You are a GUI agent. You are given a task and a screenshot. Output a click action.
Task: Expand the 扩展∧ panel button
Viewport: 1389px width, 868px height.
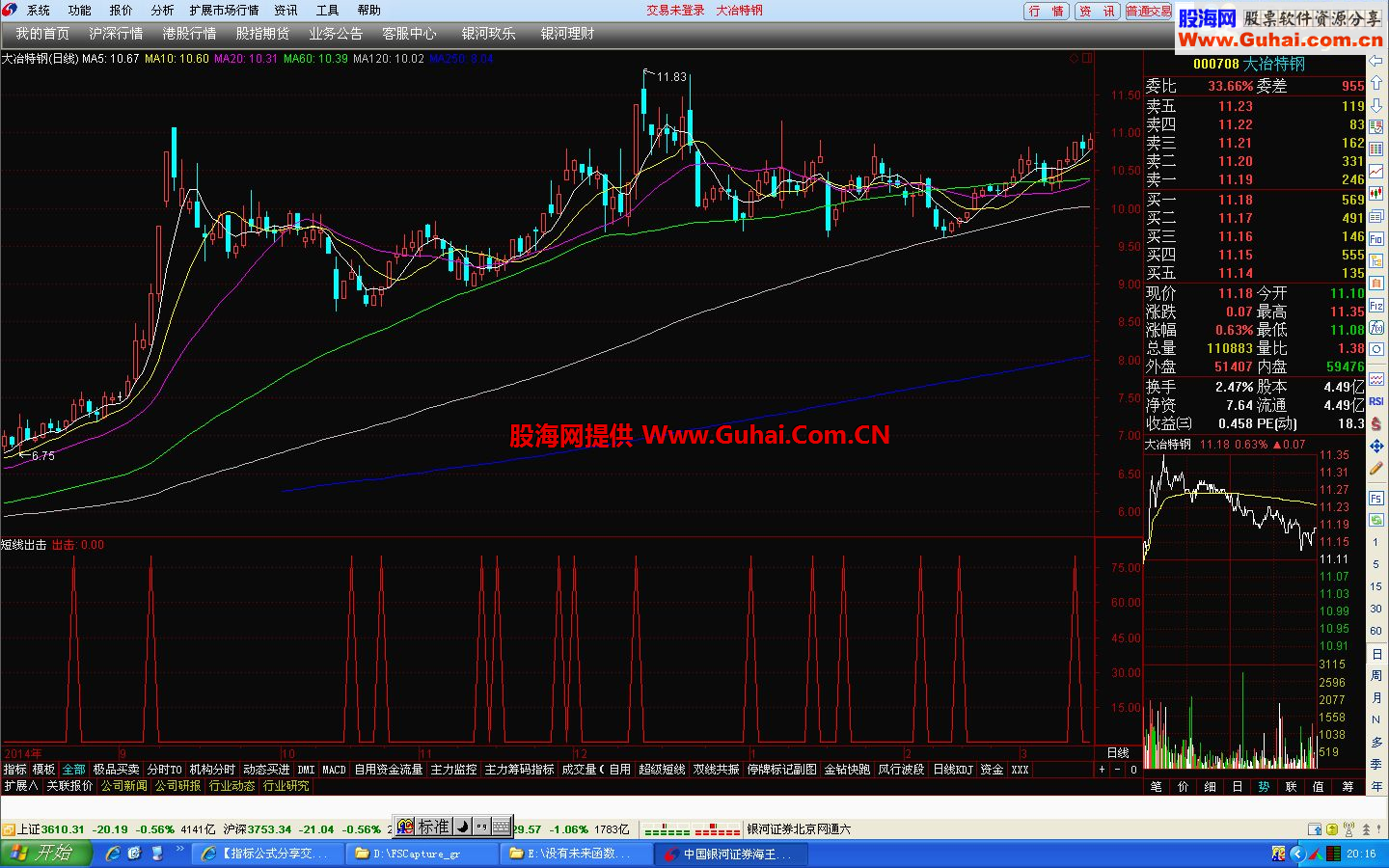tap(20, 786)
